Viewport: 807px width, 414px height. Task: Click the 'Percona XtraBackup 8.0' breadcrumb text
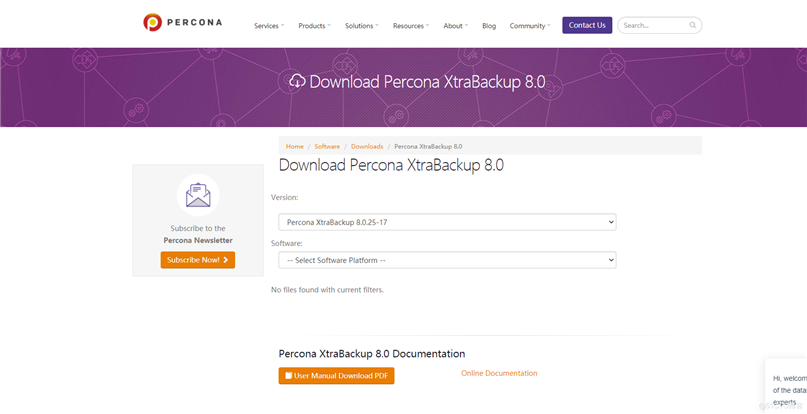pyautogui.click(x=428, y=146)
